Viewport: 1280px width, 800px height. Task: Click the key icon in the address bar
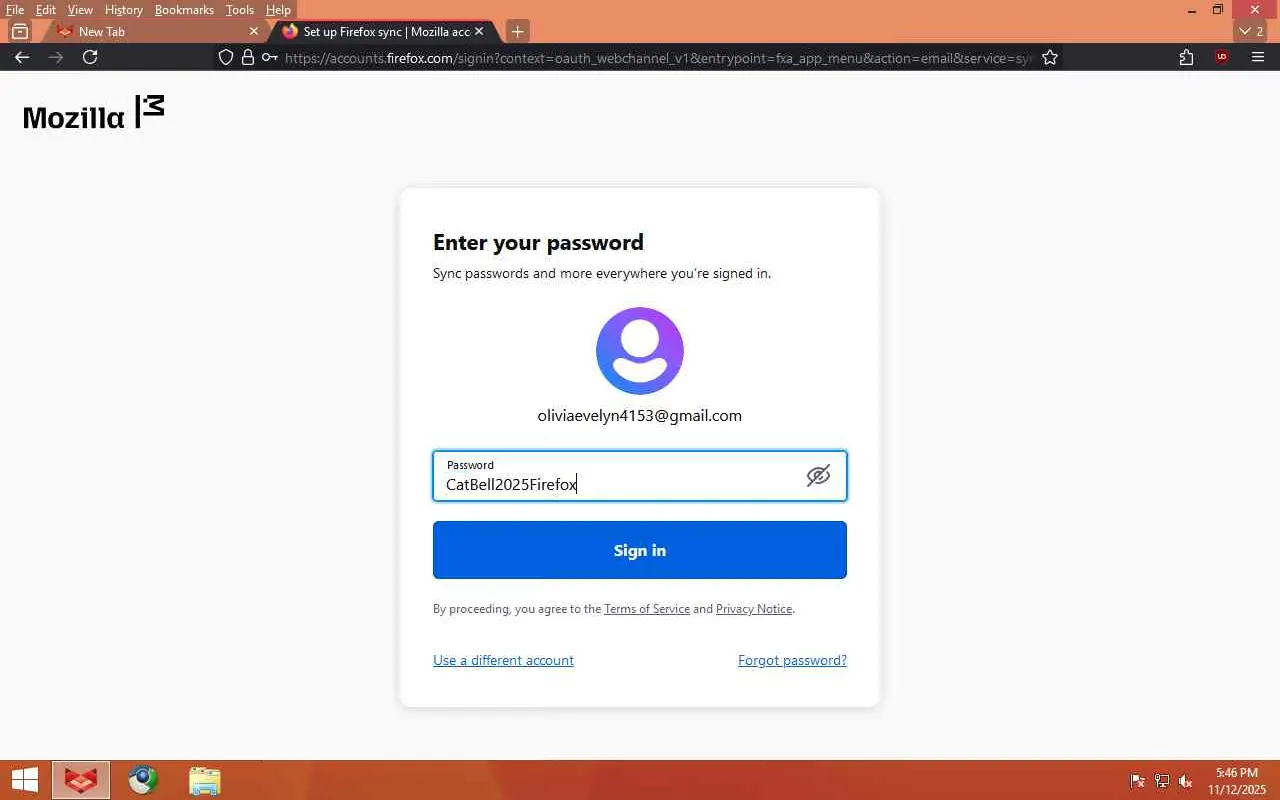(x=270, y=57)
